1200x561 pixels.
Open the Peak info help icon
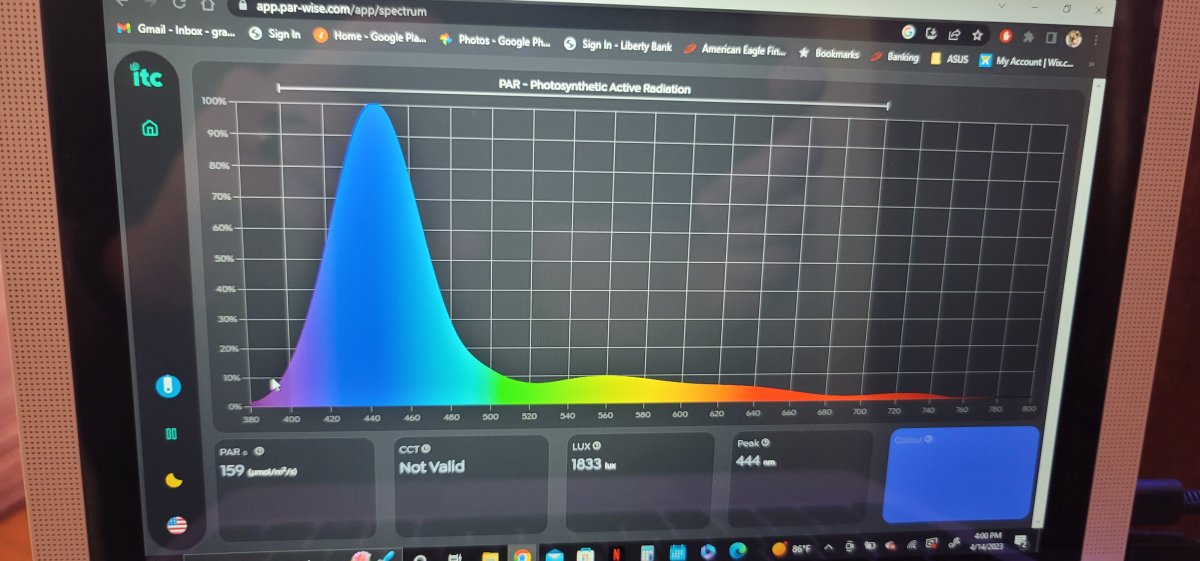(x=765, y=442)
